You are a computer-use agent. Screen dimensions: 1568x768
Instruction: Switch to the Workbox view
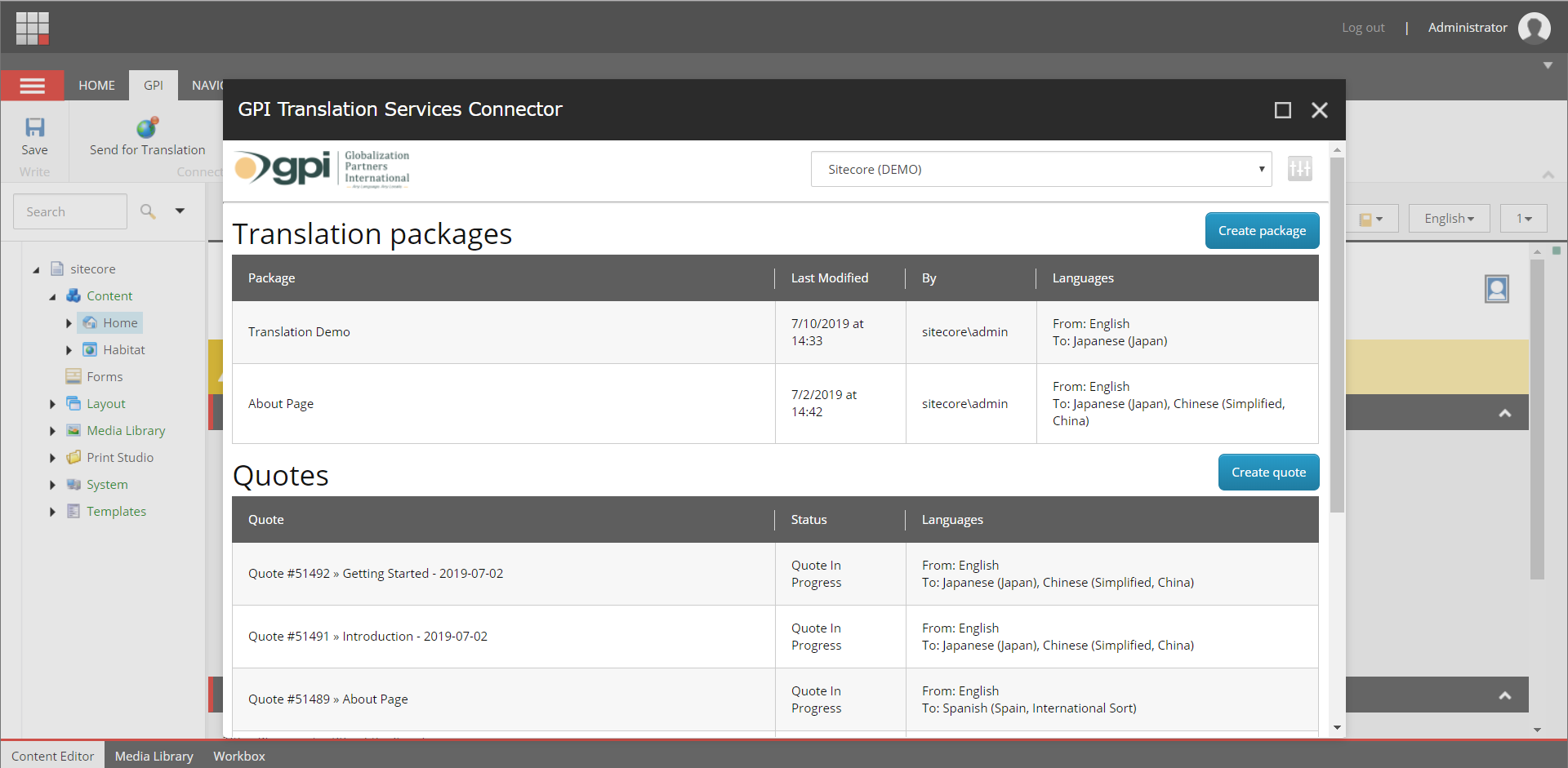[238, 756]
